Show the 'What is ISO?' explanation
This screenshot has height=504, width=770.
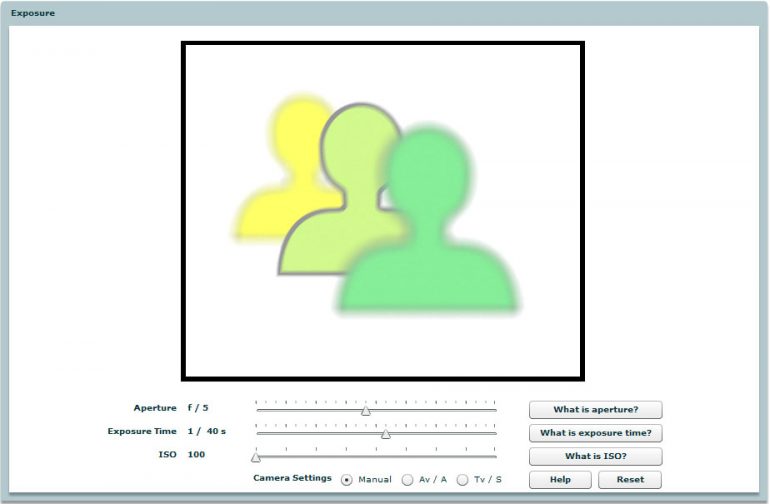pos(595,456)
